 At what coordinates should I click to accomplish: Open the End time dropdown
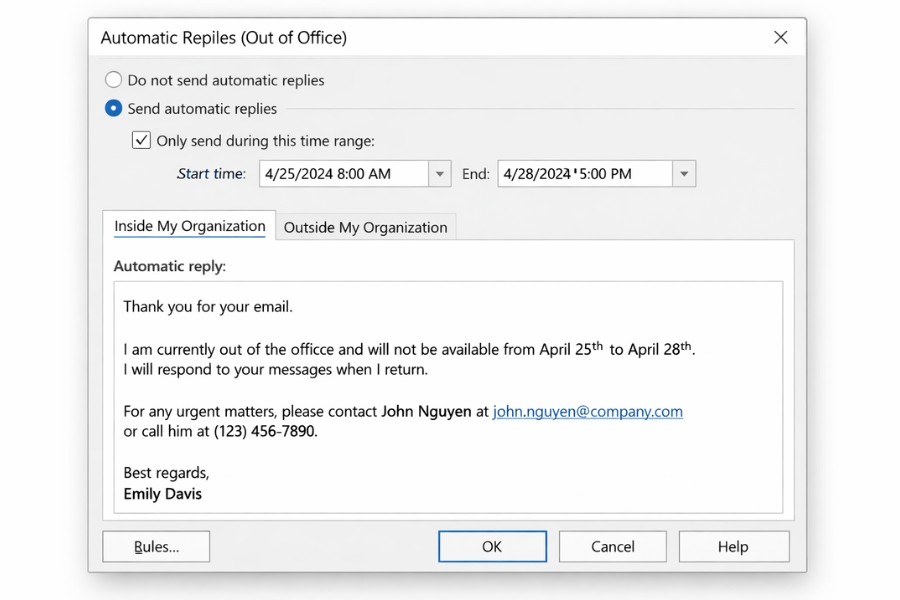point(684,173)
